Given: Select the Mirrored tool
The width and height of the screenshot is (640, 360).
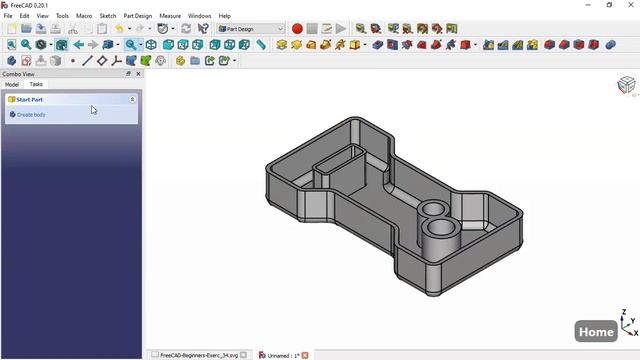Looking at the screenshot, I should point(489,45).
